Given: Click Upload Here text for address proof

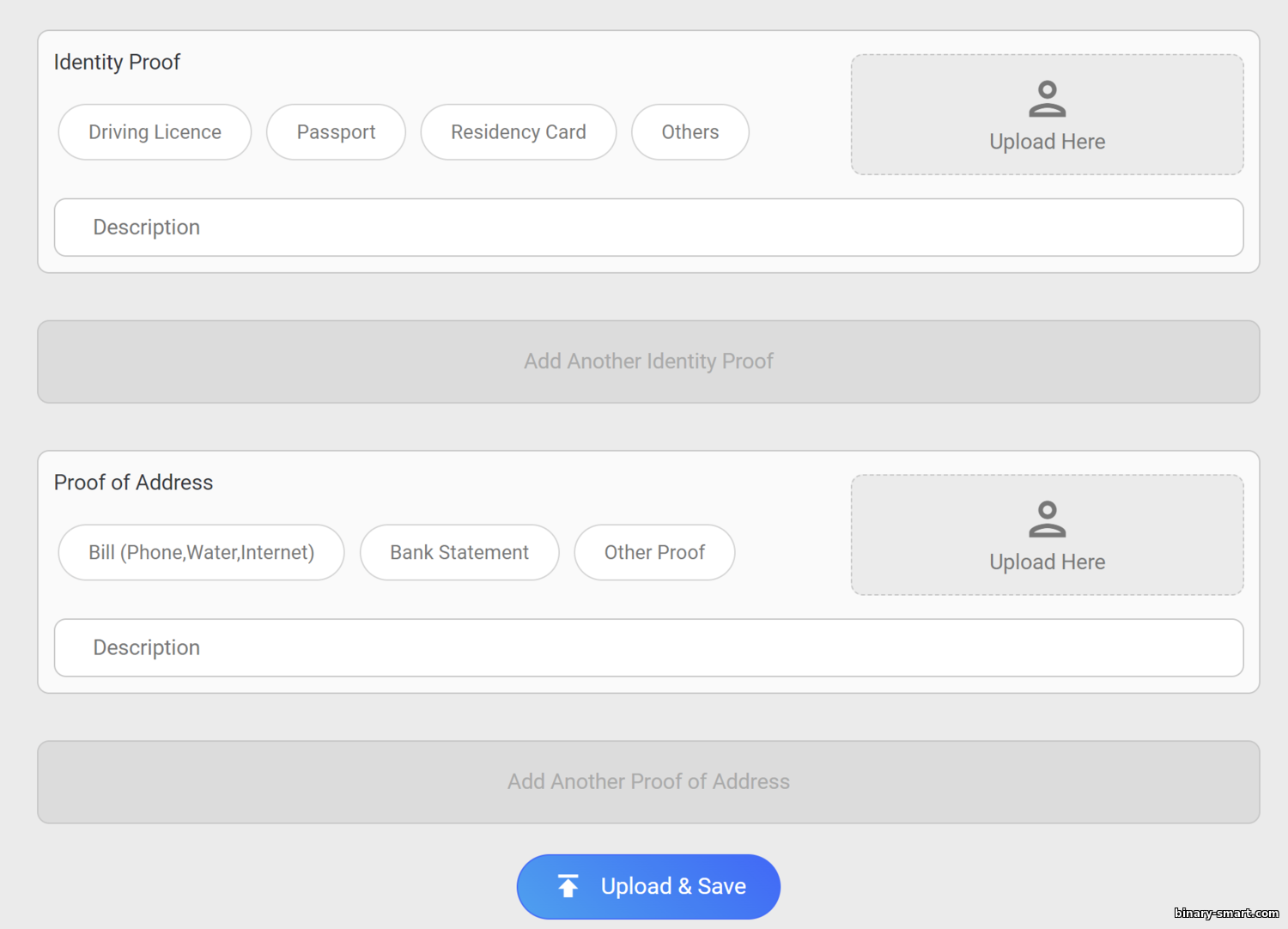Looking at the screenshot, I should (1047, 562).
